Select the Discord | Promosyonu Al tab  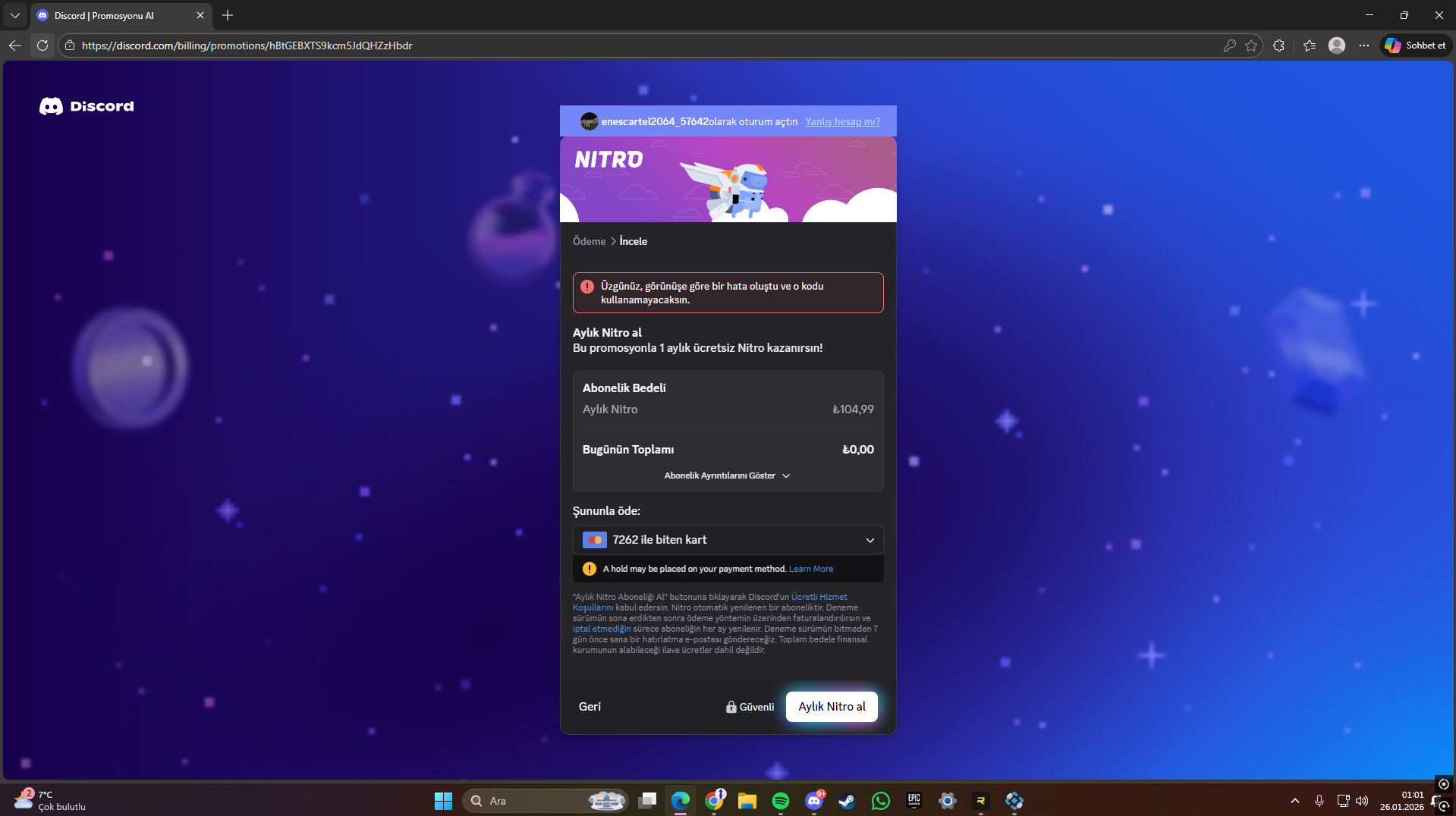click(x=121, y=15)
